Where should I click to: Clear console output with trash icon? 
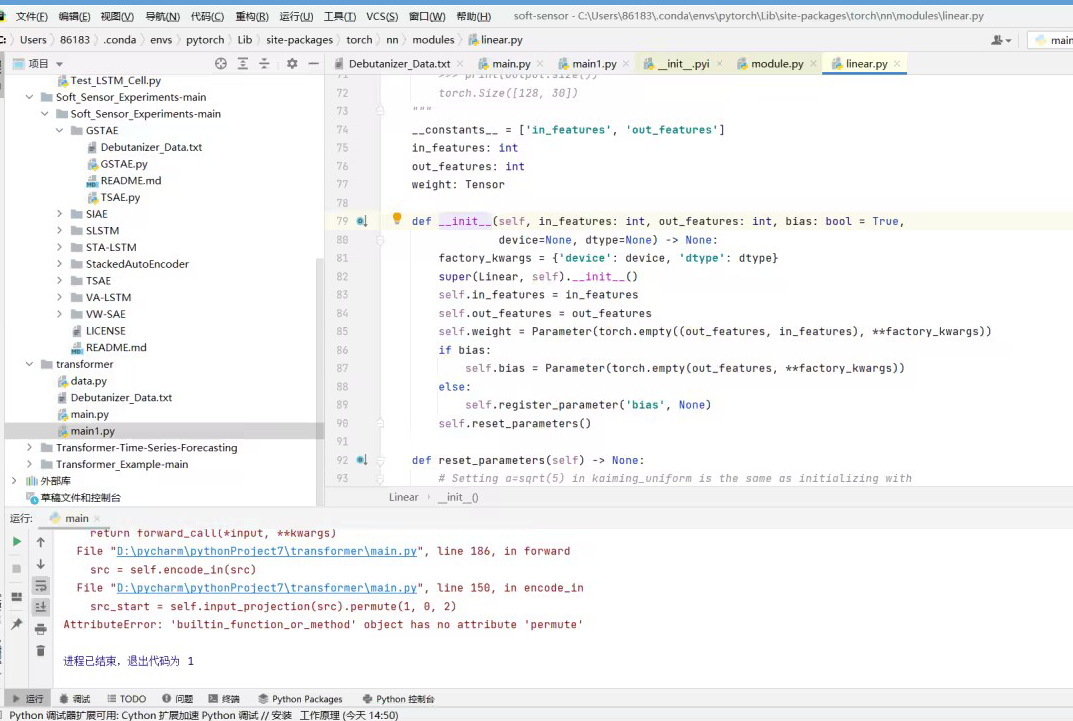41,651
